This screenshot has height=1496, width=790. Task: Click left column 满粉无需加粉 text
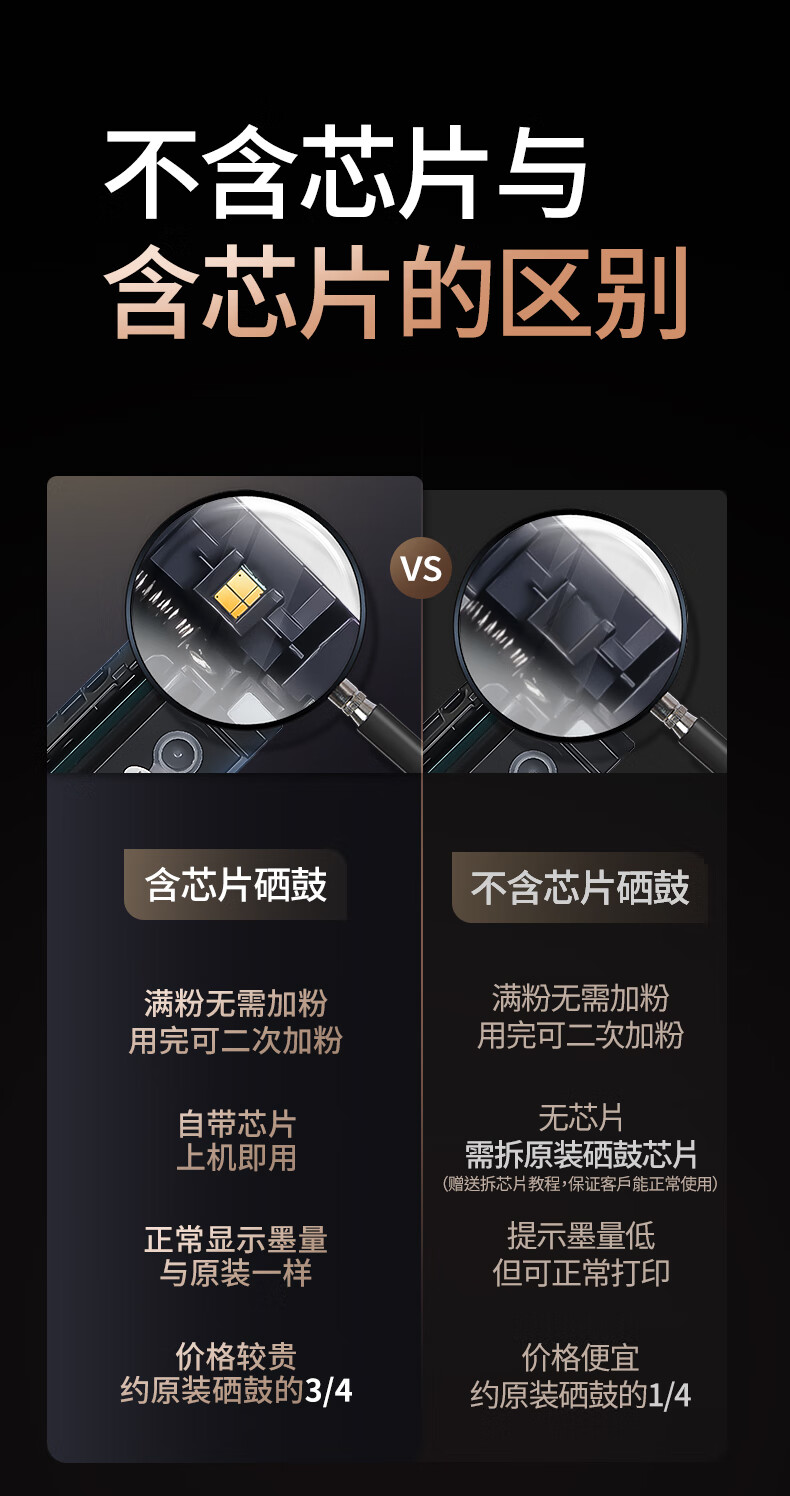[x=236, y=1003]
